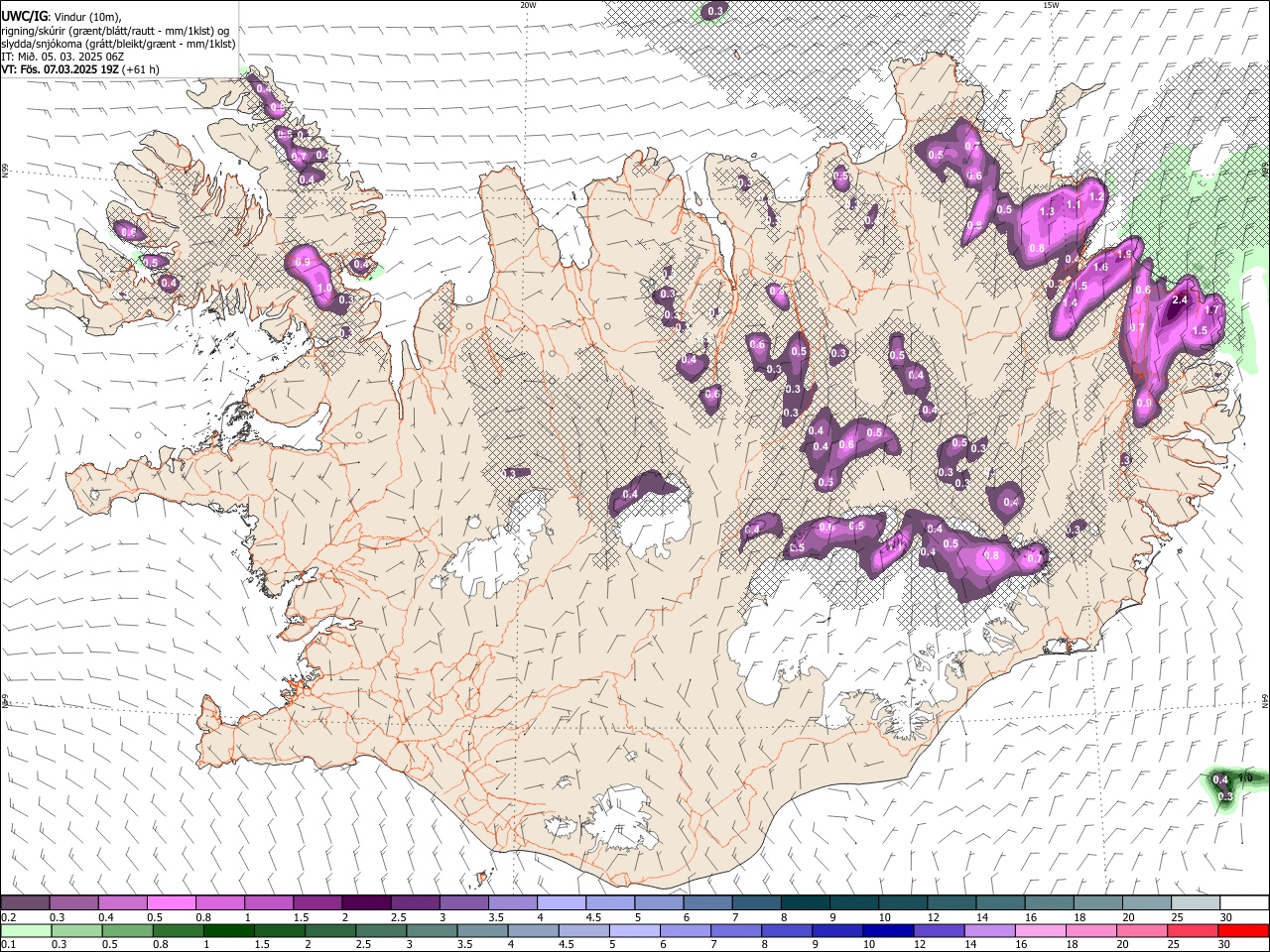Click the lavender 4 swatch in top legend row
Viewport: 1270px width, 952px height.
pyautogui.click(x=562, y=902)
